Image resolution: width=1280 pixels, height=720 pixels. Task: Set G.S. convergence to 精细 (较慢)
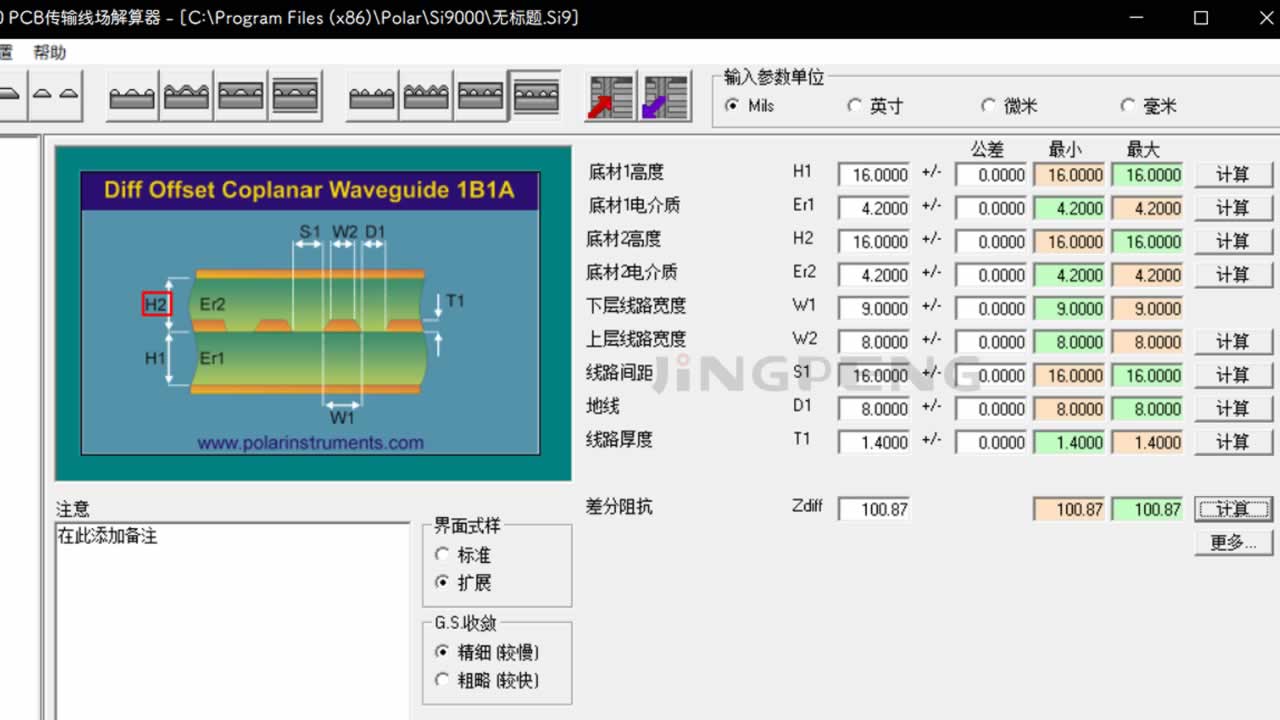[x=487, y=652]
